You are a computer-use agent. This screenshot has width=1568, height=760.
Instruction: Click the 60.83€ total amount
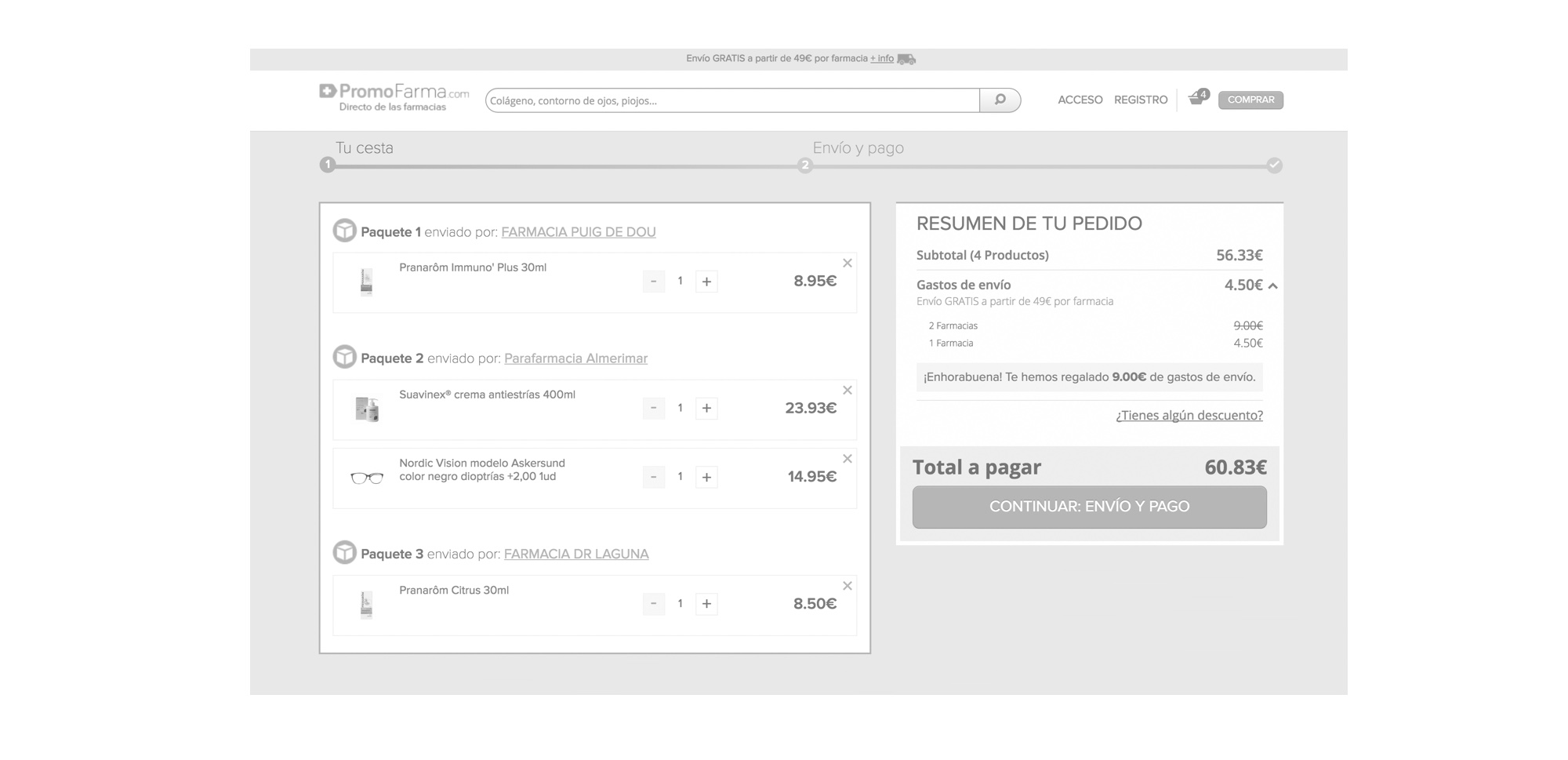[x=1236, y=467]
